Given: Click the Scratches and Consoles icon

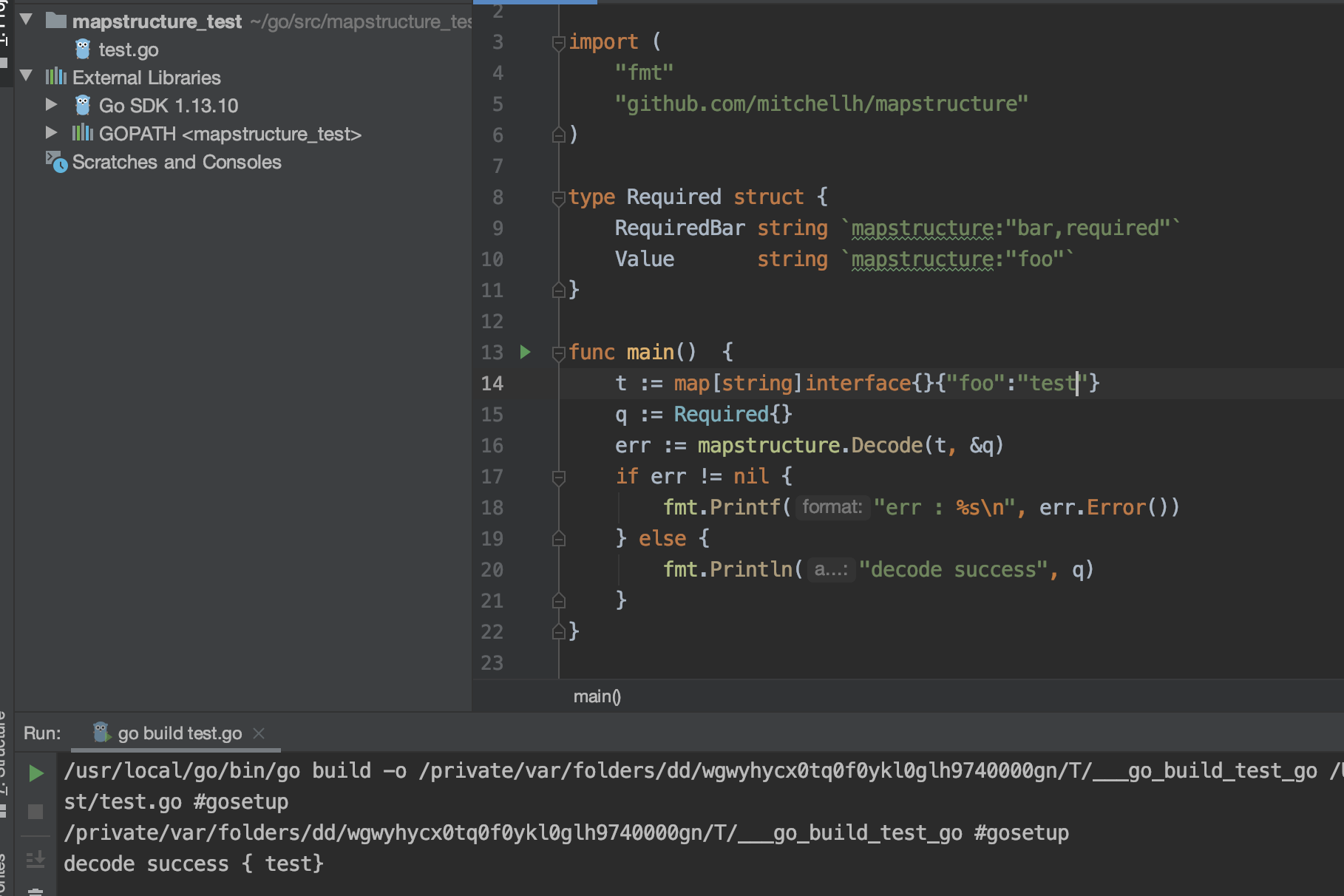Looking at the screenshot, I should (x=56, y=161).
